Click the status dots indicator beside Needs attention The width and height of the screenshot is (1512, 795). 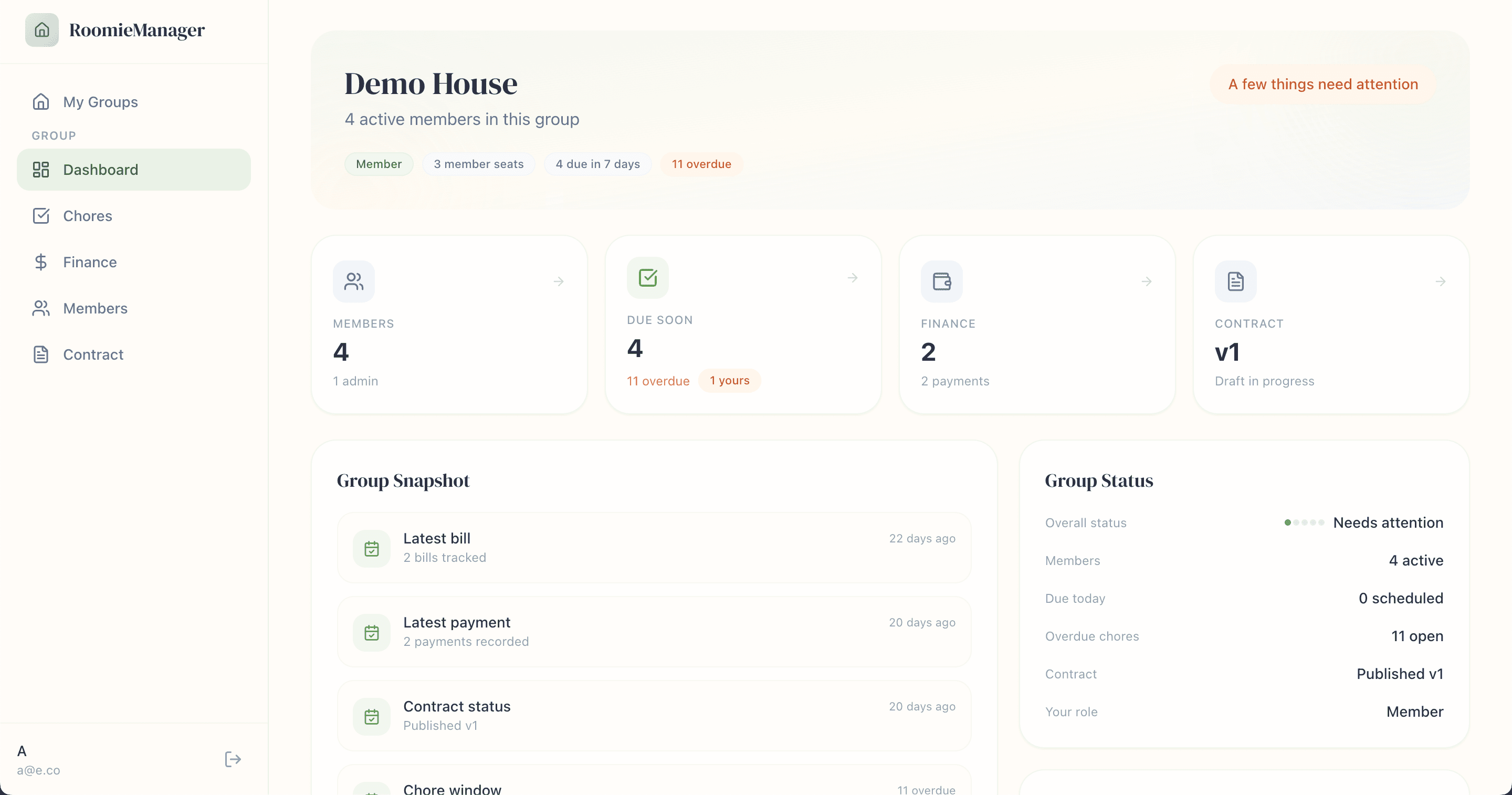(x=1304, y=522)
